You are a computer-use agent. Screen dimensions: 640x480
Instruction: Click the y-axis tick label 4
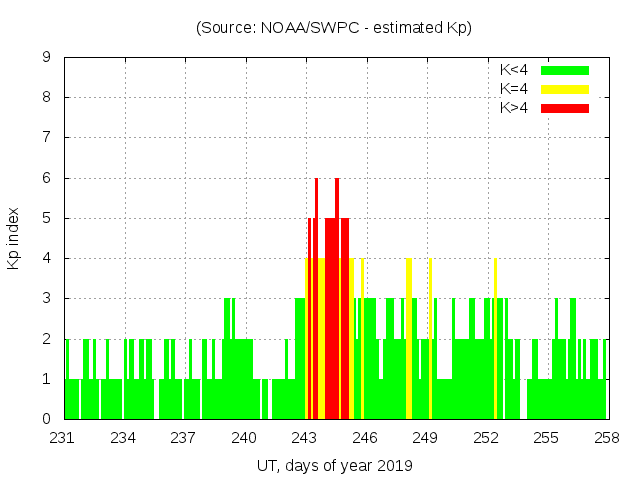coord(46,258)
